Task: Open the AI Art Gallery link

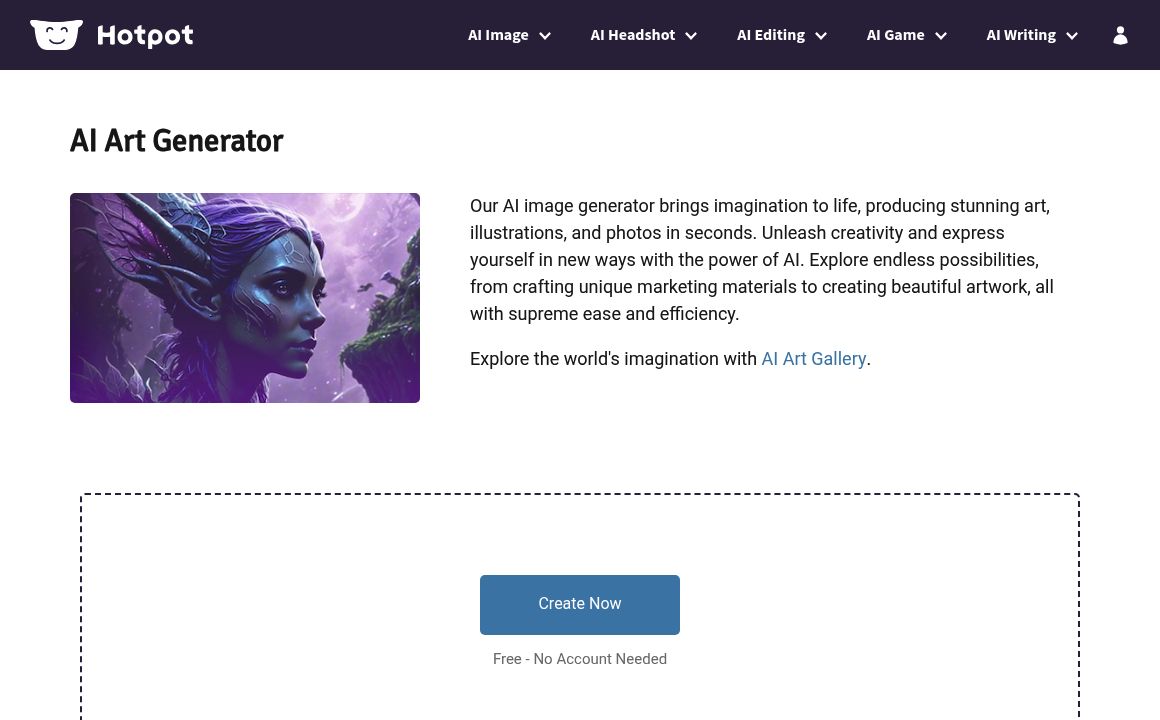Action: point(813,358)
